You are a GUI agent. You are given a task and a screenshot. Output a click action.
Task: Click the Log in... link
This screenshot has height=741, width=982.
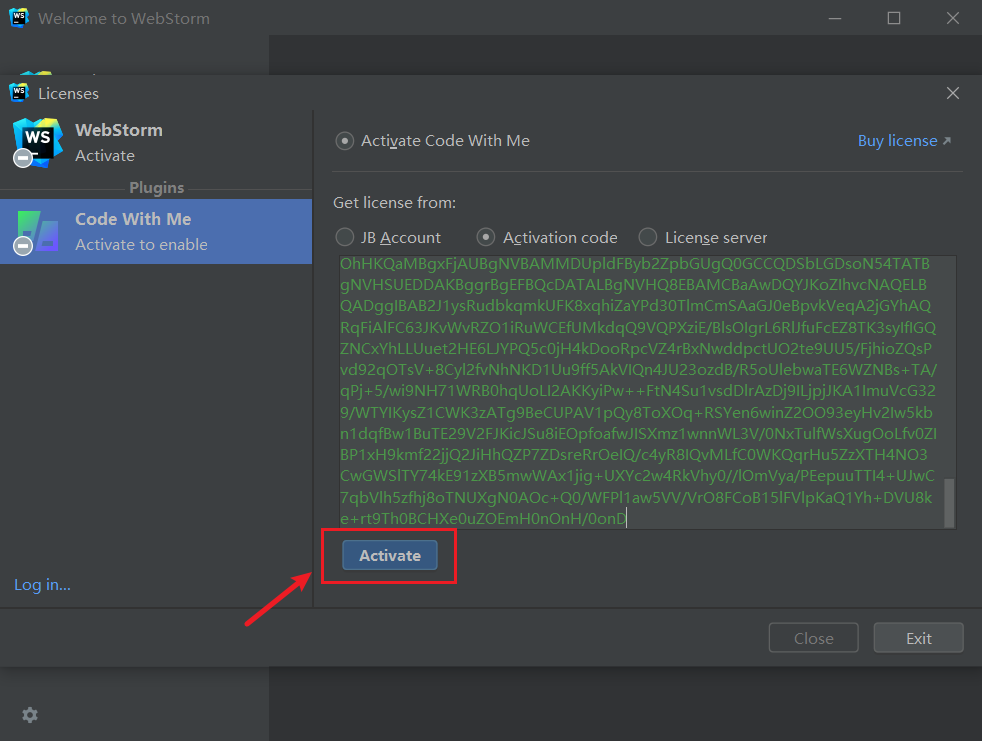click(x=43, y=584)
